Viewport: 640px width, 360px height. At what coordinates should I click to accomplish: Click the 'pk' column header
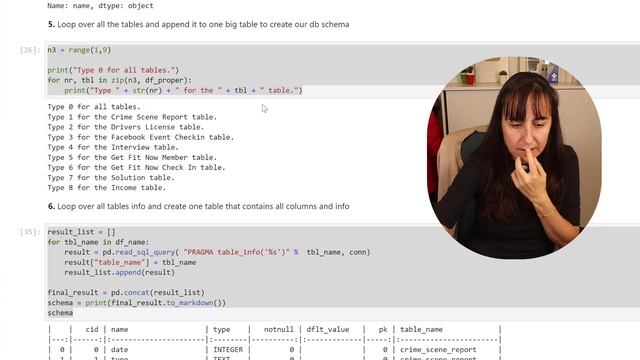383,329
